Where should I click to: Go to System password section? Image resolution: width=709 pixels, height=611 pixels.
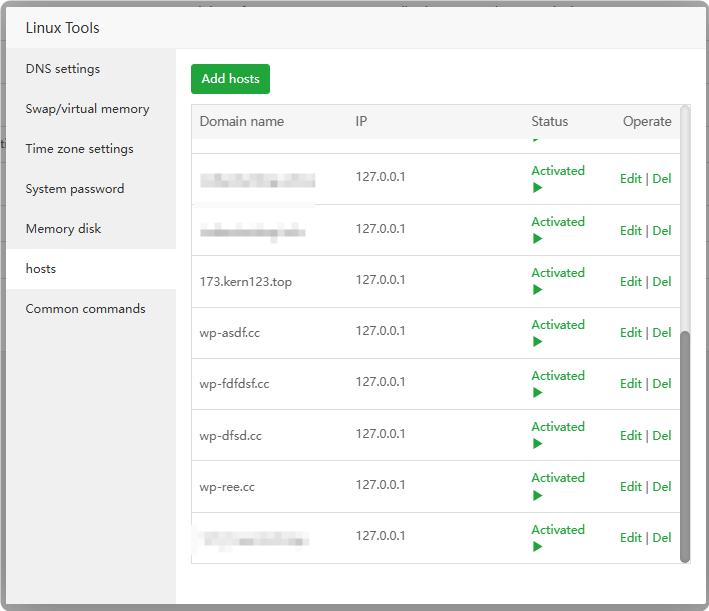tap(75, 189)
